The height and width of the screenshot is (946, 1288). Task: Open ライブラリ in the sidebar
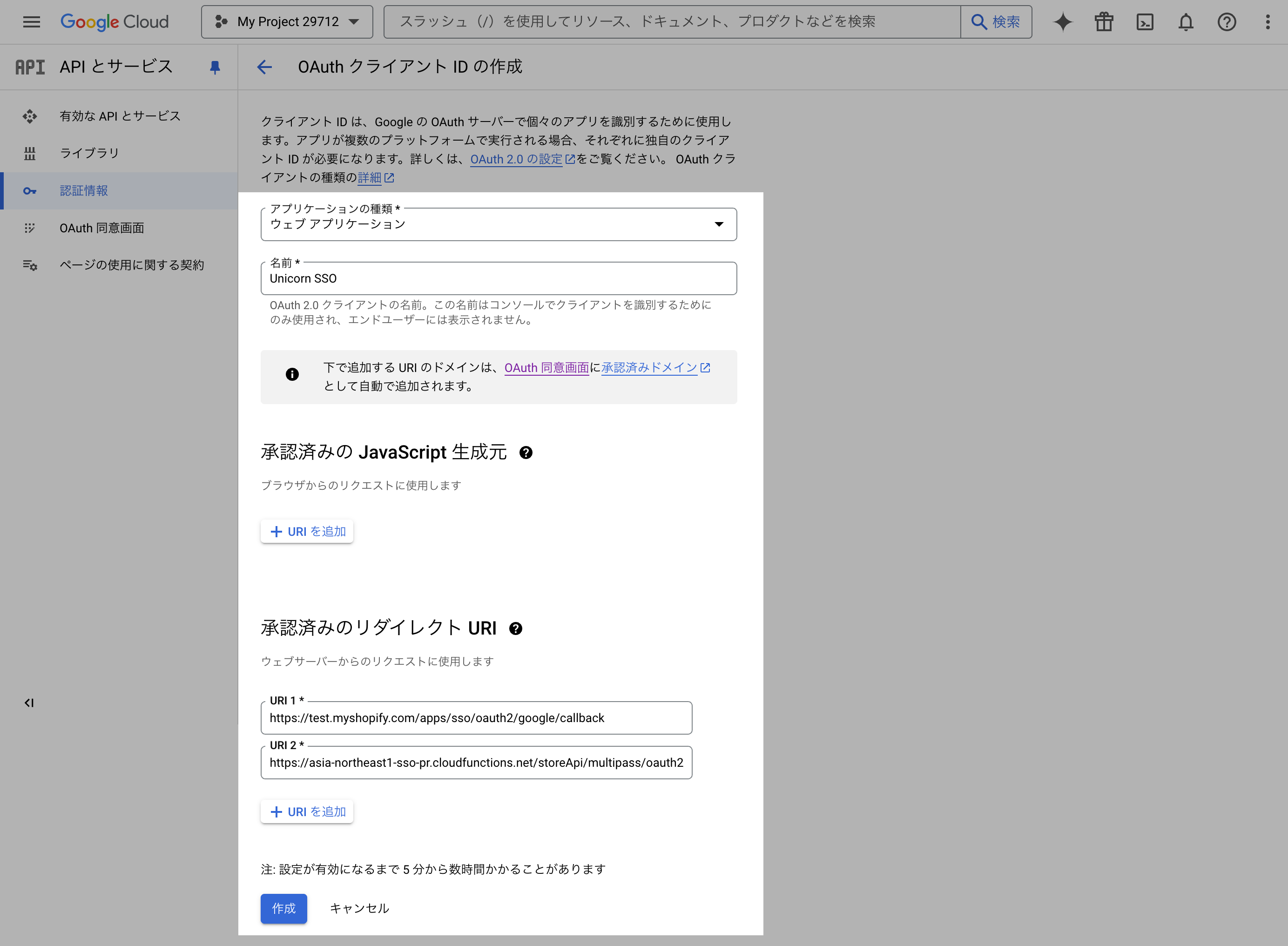click(89, 153)
